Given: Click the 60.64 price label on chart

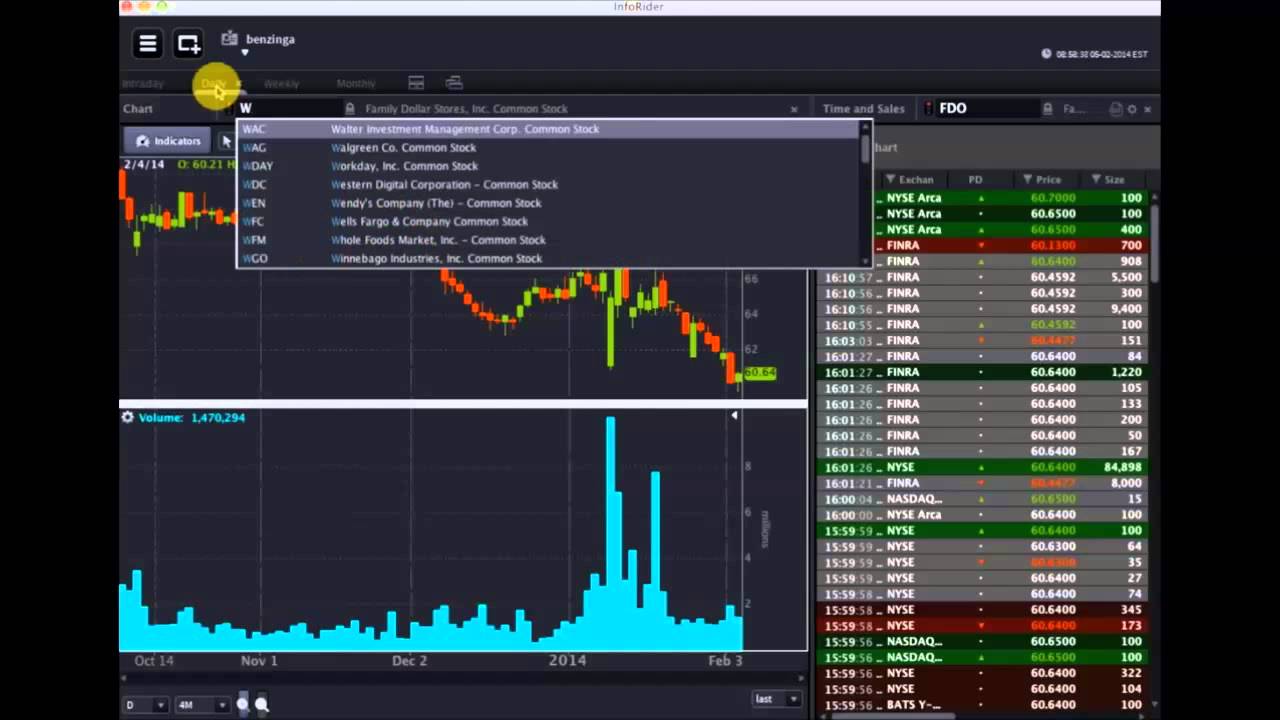Looking at the screenshot, I should pos(760,373).
